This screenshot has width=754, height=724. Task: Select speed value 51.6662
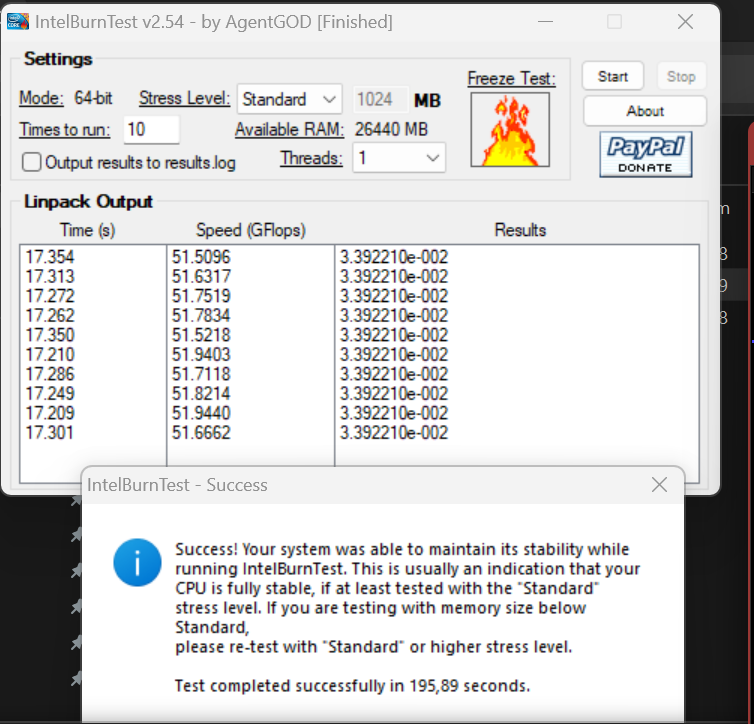201,433
